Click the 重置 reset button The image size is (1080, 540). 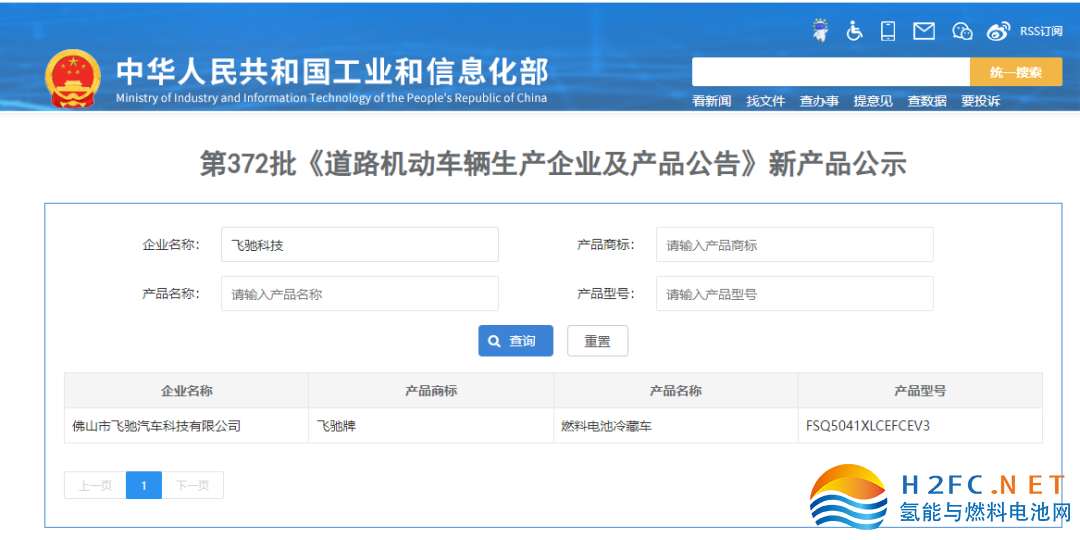(597, 341)
